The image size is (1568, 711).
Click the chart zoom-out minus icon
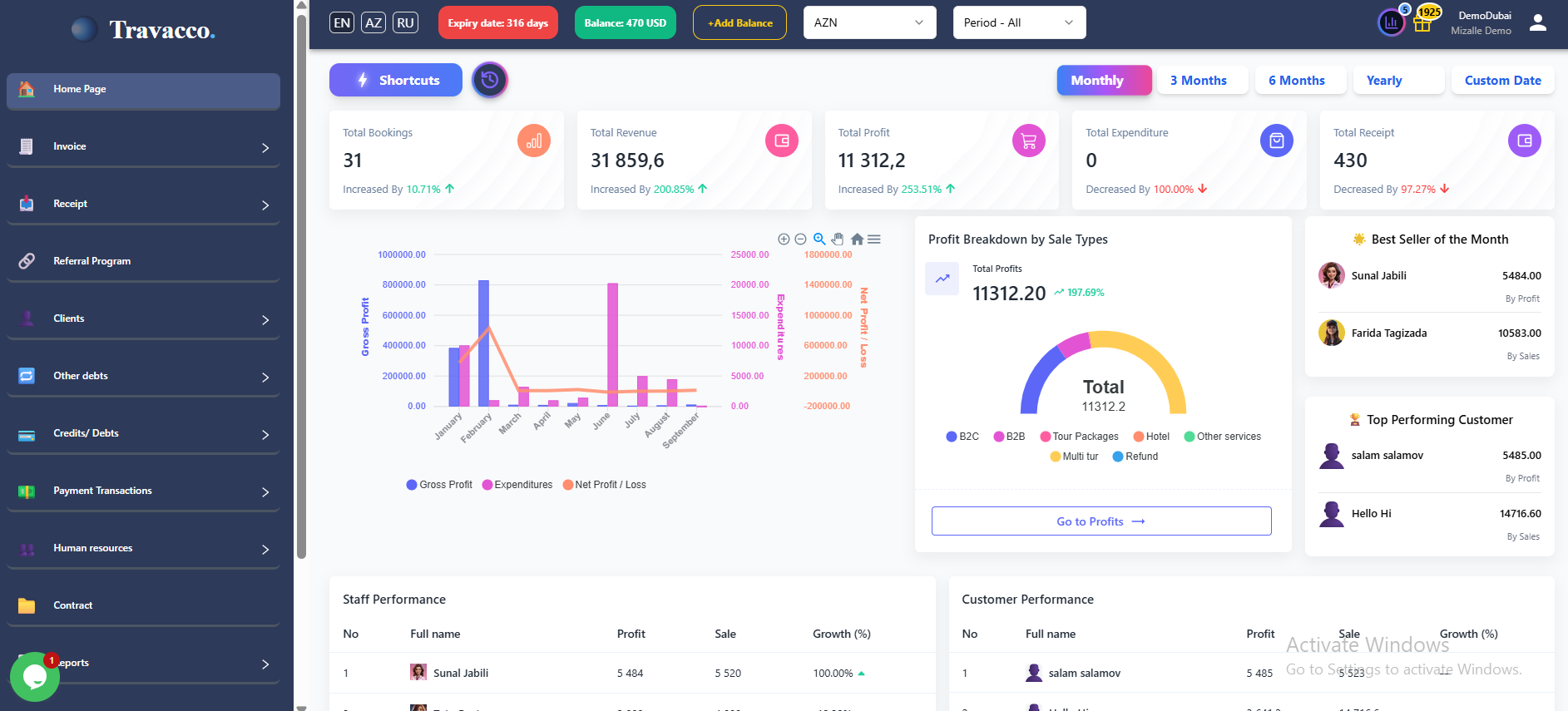800,239
